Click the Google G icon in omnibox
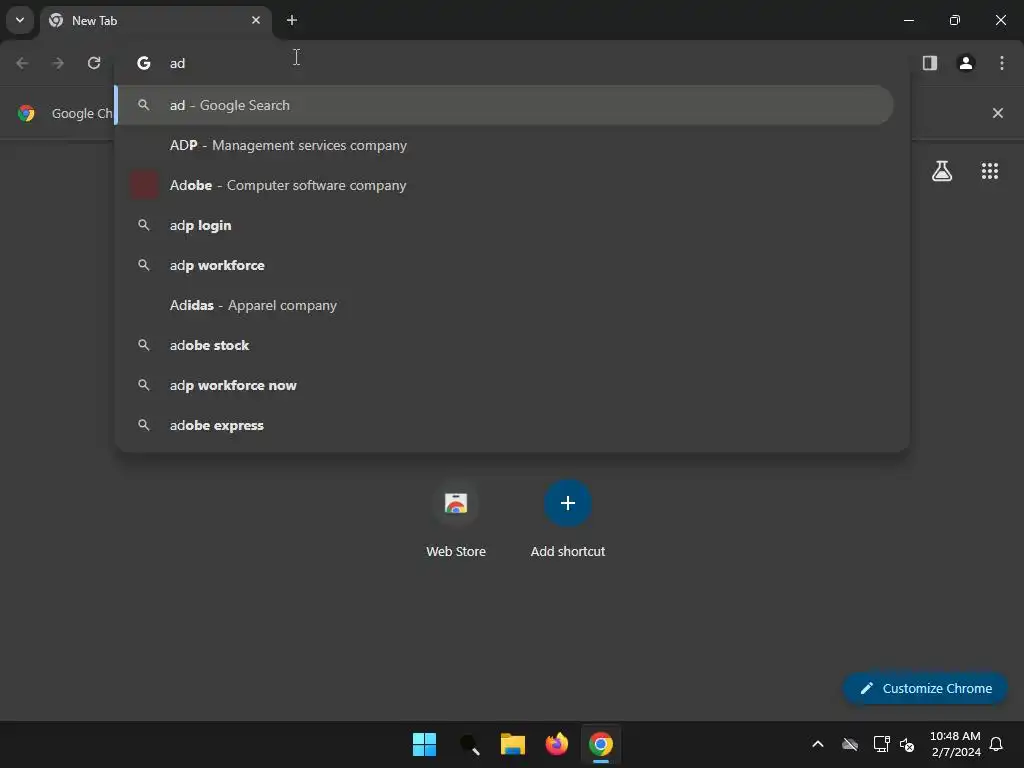The height and width of the screenshot is (768, 1024). tap(144, 63)
